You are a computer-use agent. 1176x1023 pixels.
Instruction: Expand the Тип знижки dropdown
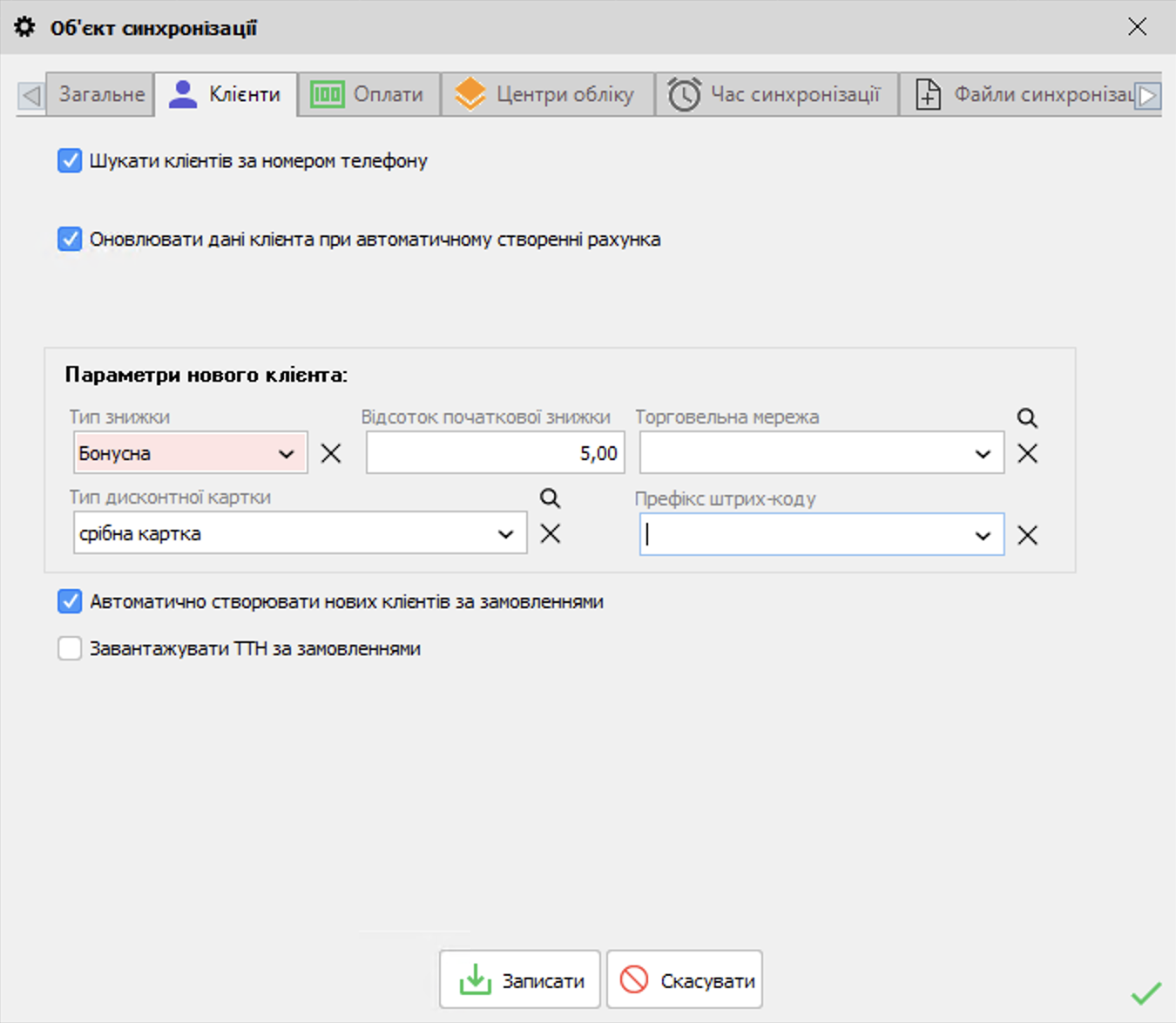tap(286, 453)
